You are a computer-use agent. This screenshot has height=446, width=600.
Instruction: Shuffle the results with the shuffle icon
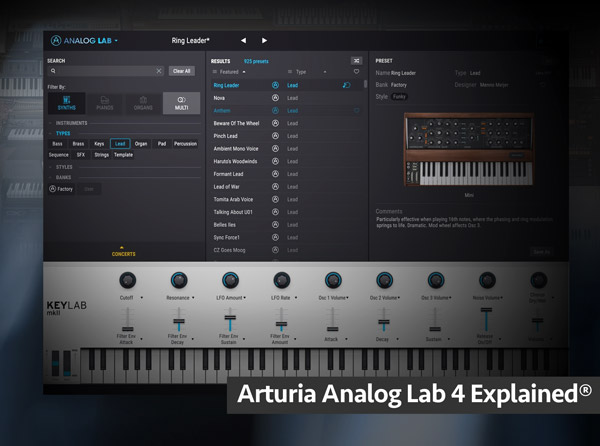(356, 61)
